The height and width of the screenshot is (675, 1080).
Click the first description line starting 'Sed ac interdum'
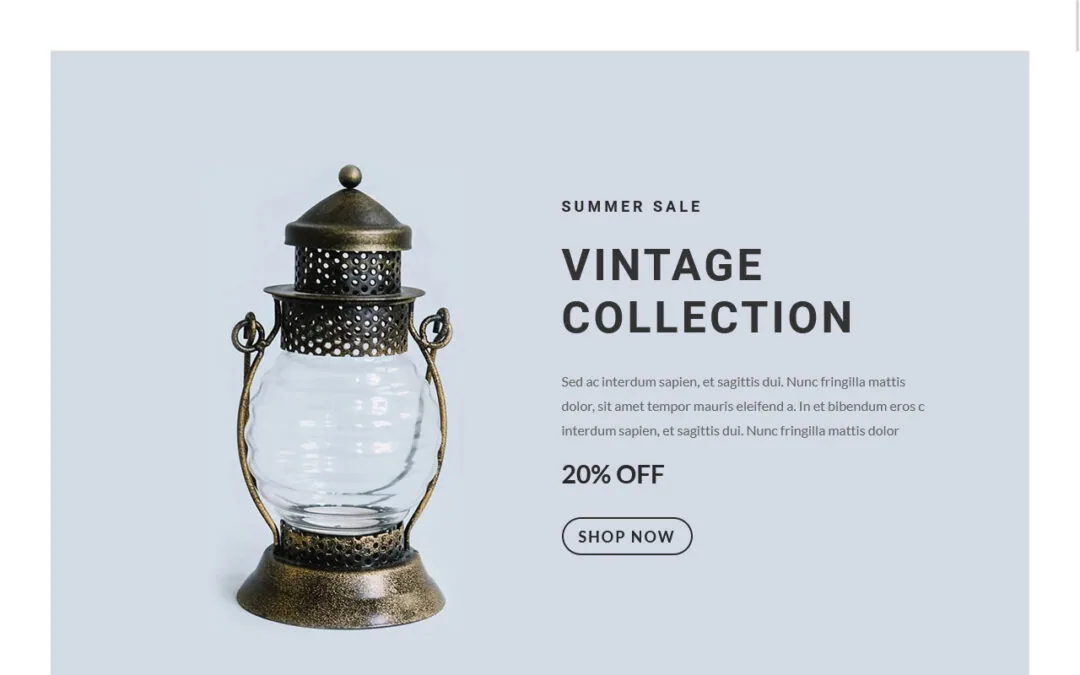pos(733,382)
